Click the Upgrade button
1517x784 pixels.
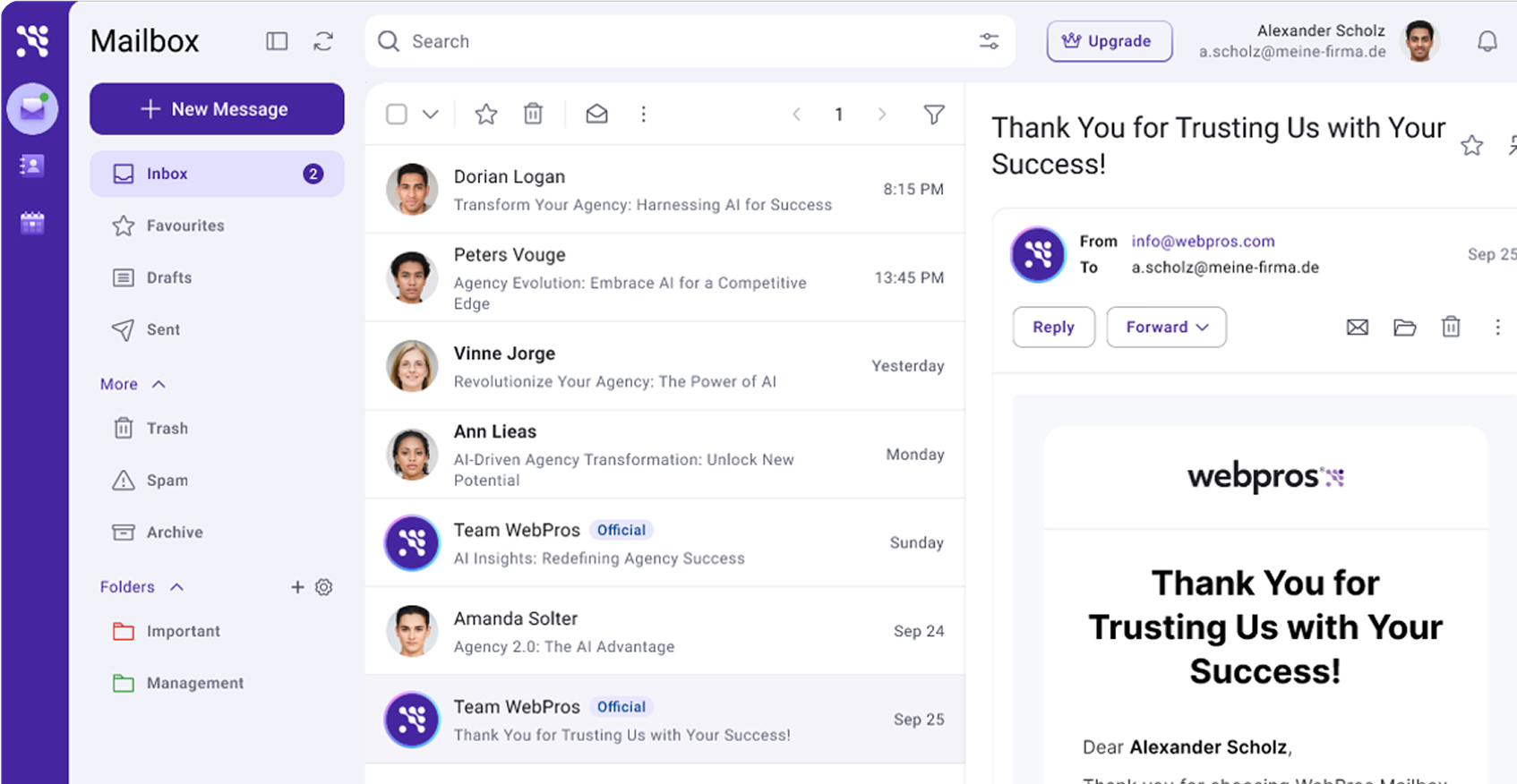pos(1109,41)
